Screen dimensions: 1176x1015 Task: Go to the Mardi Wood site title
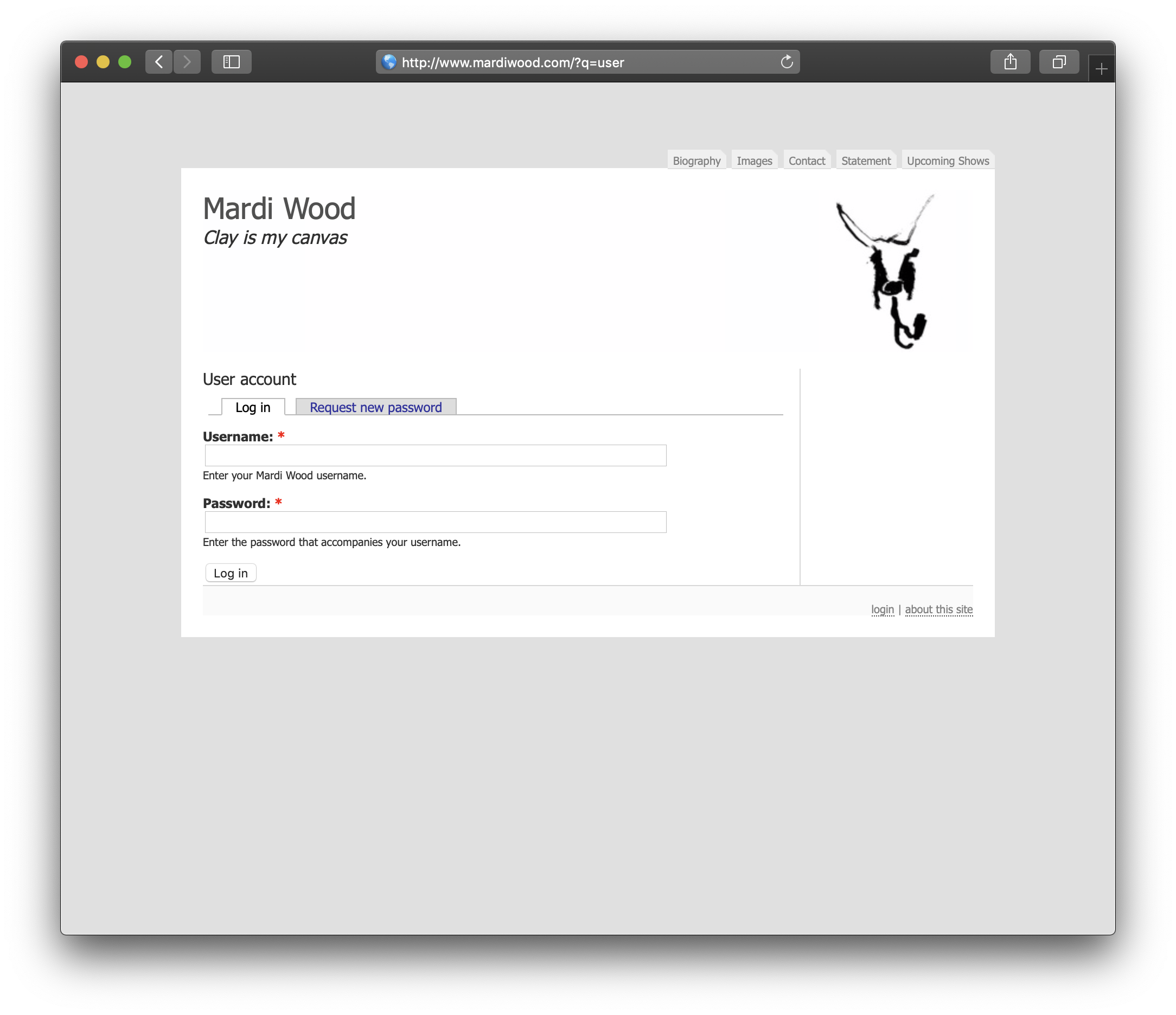pyautogui.click(x=279, y=209)
